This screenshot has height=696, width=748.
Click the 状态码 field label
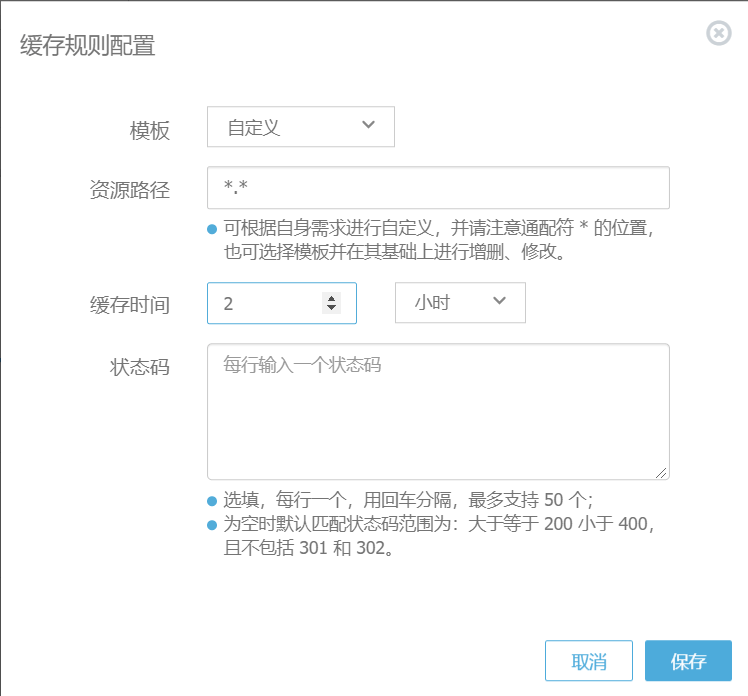coord(140,367)
